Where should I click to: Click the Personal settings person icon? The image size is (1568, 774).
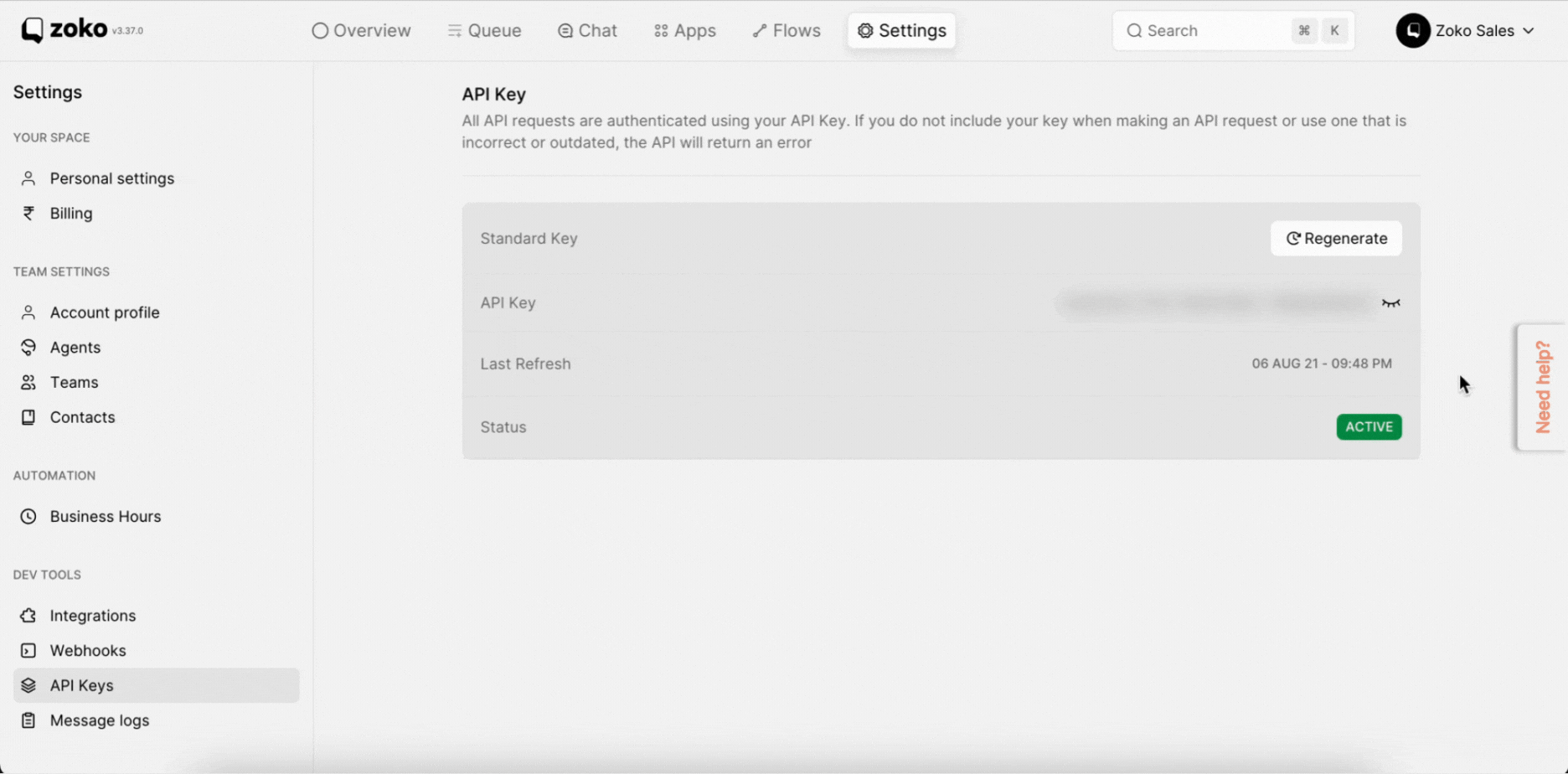tap(28, 178)
